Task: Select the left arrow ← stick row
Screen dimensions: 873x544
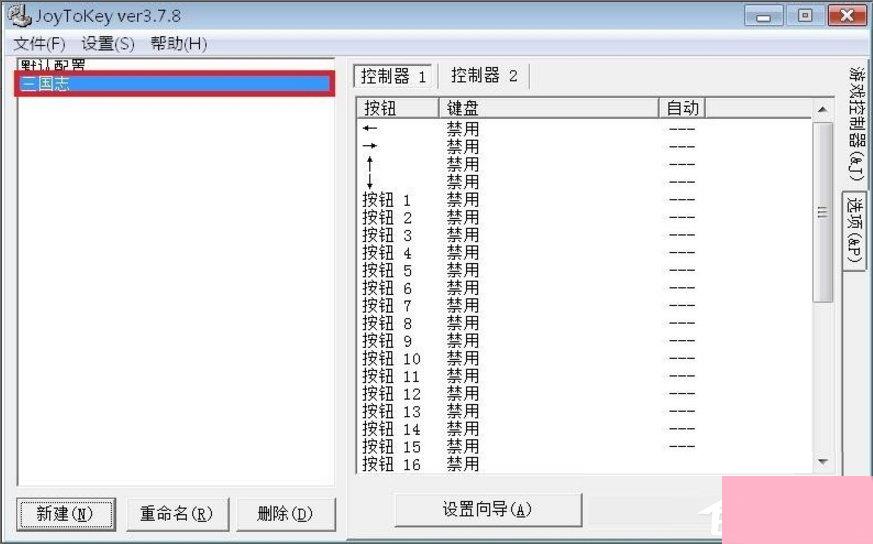Action: click(584, 129)
